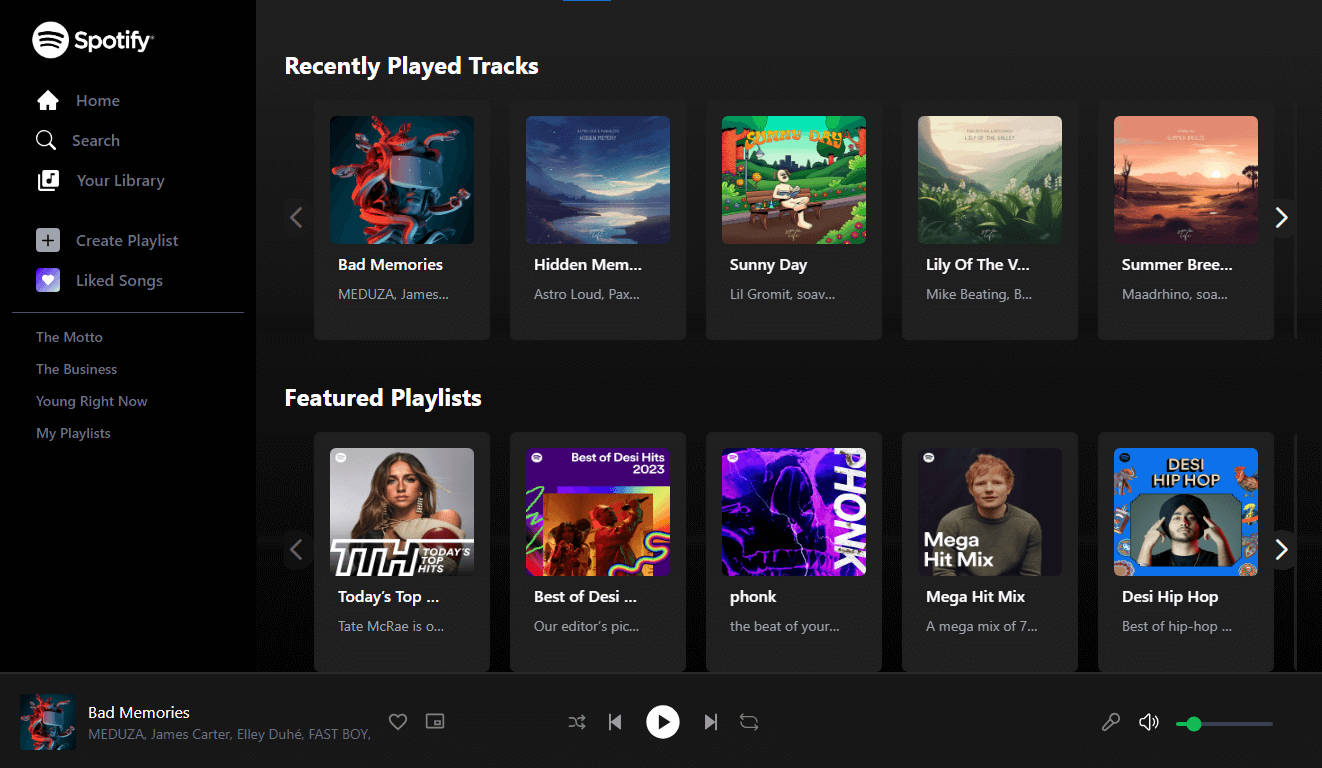Click the Create Playlist plus icon
The width and height of the screenshot is (1322, 768).
click(48, 240)
